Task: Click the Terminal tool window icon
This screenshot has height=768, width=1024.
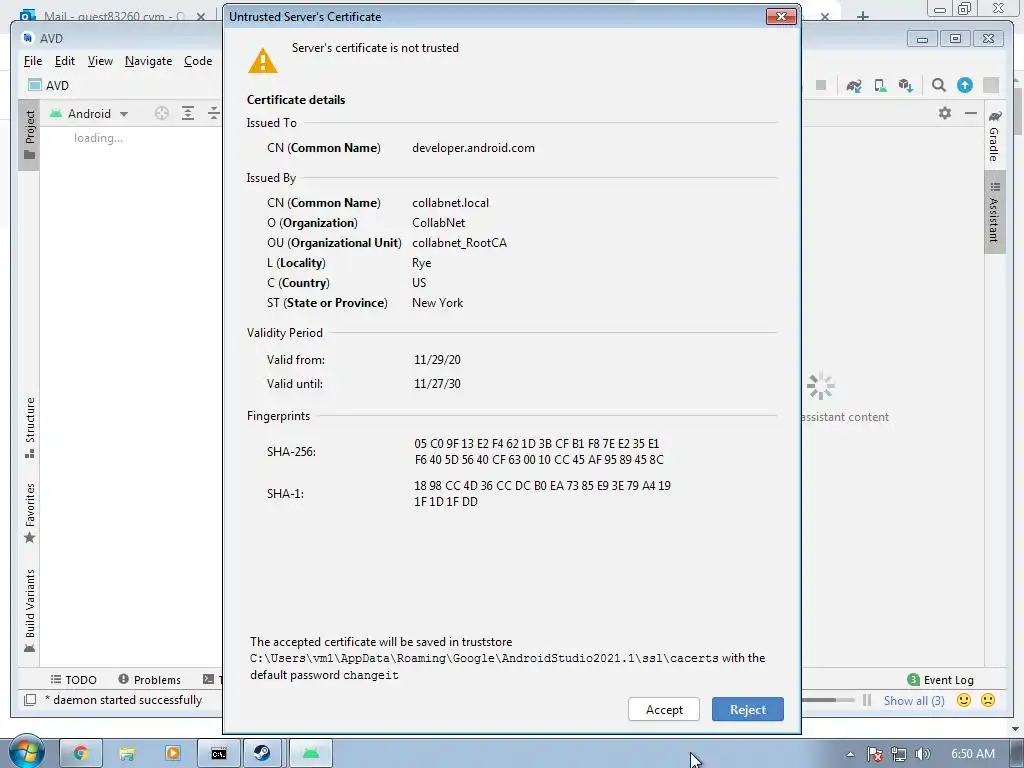Action: click(208, 680)
